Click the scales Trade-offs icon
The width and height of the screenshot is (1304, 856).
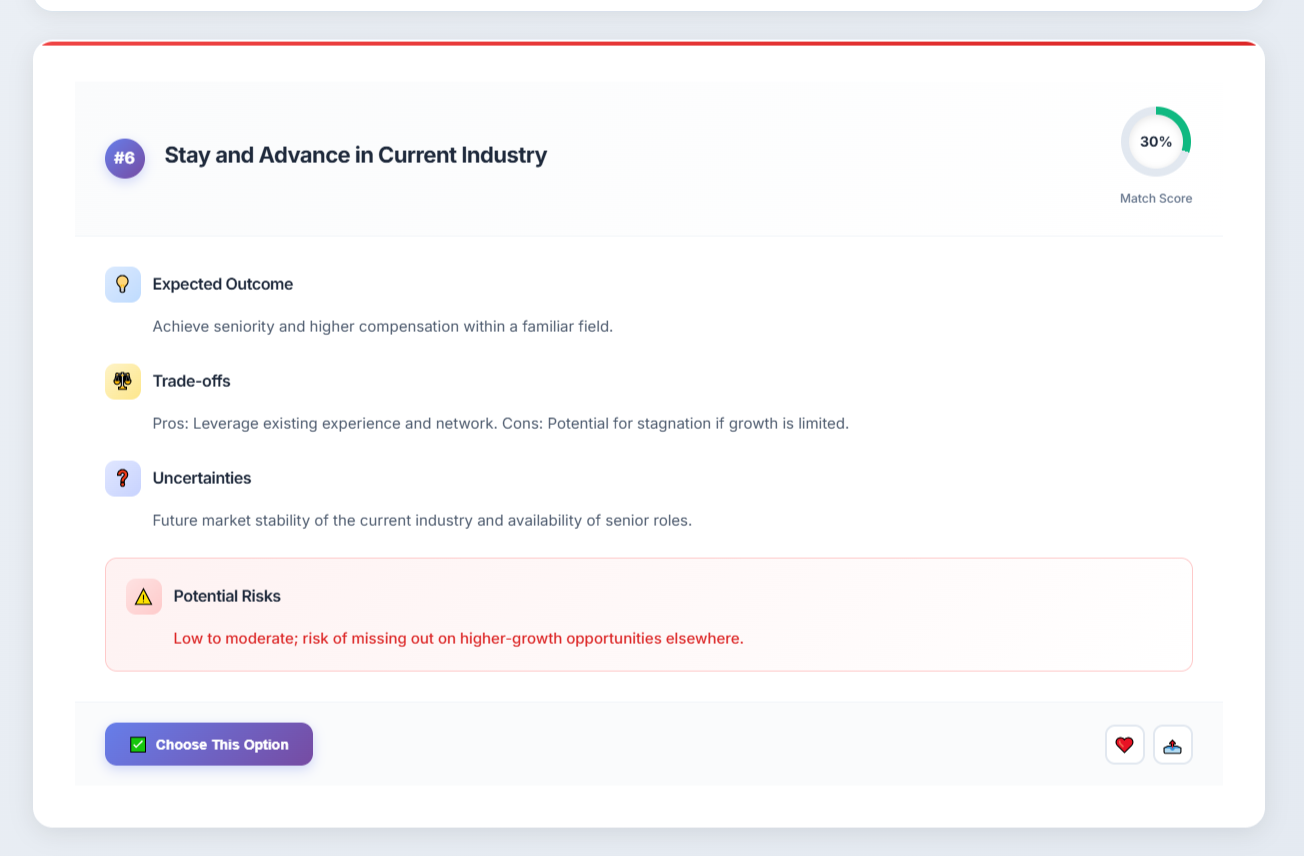click(123, 381)
